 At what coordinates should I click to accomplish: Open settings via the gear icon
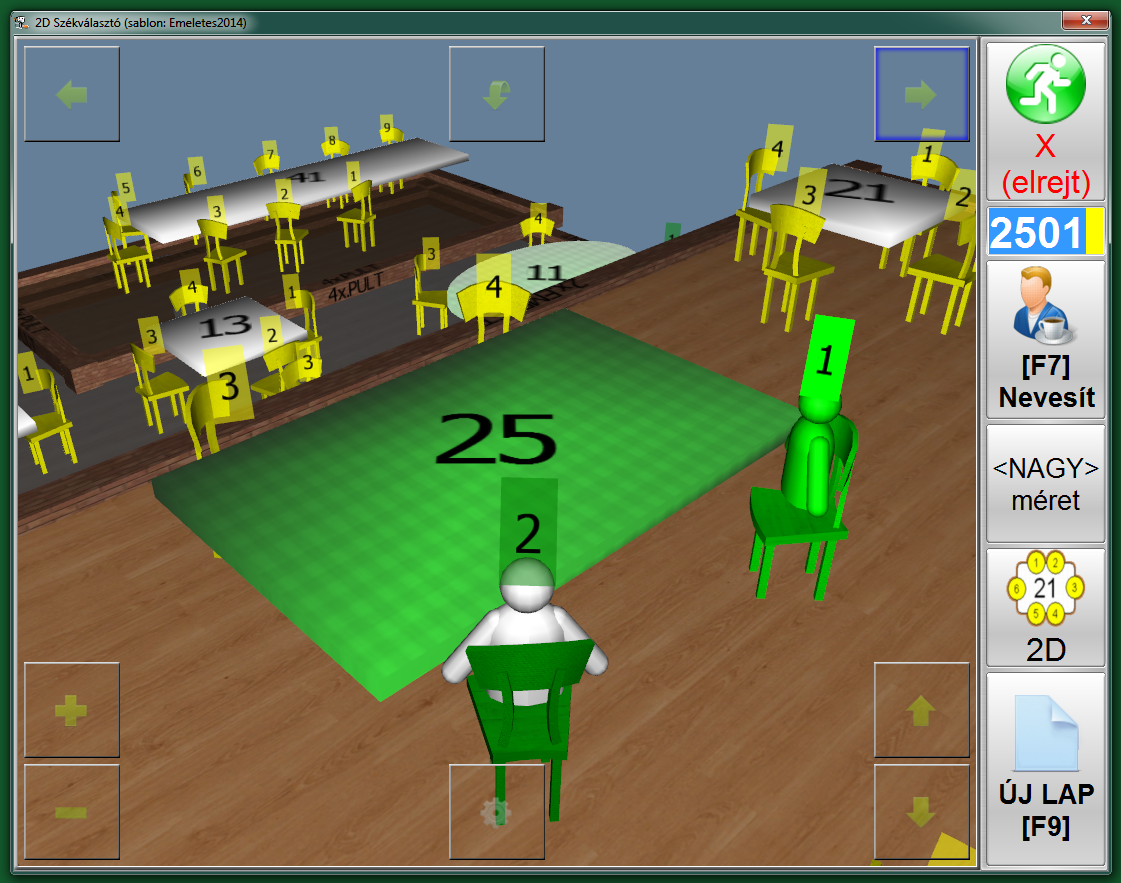(497, 812)
